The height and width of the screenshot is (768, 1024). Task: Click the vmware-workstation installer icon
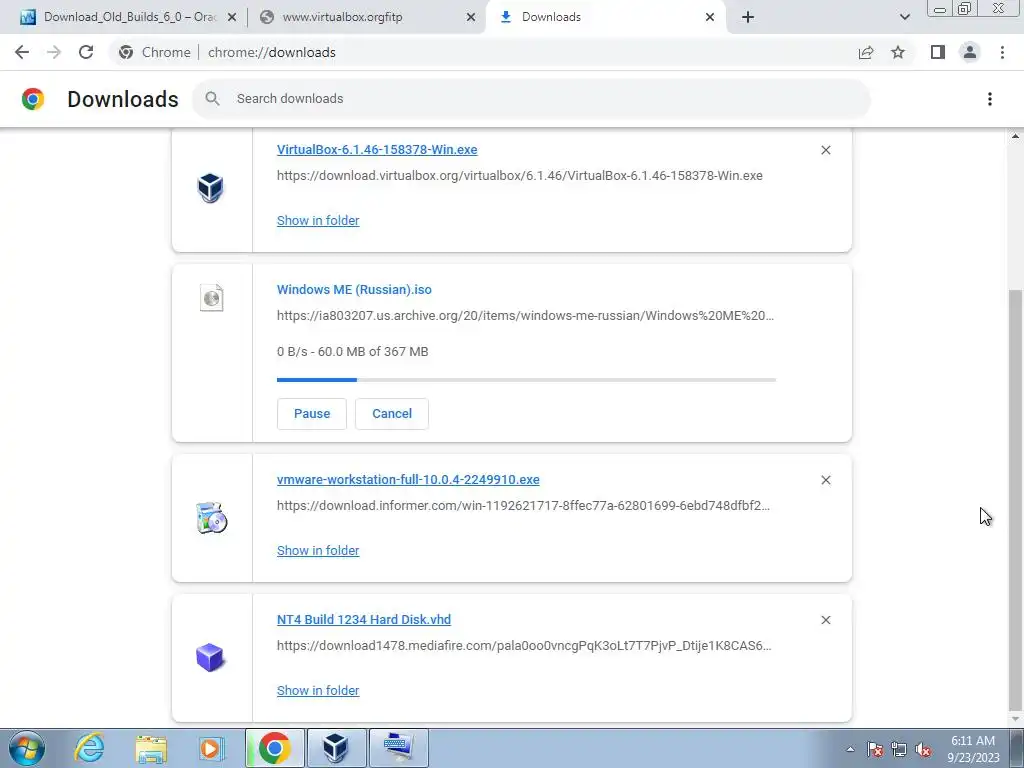pyautogui.click(x=212, y=518)
